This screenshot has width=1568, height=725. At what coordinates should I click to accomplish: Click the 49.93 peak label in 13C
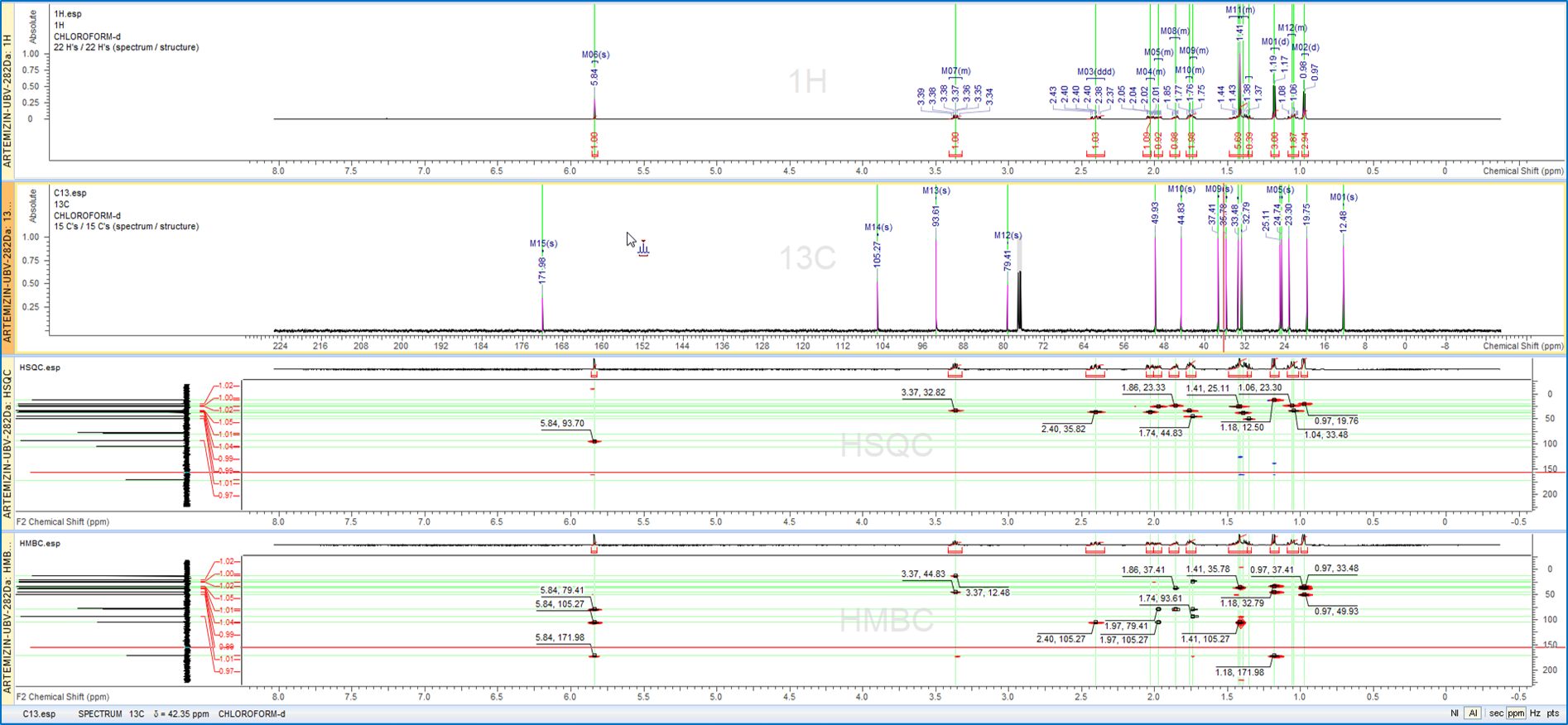pos(1156,213)
